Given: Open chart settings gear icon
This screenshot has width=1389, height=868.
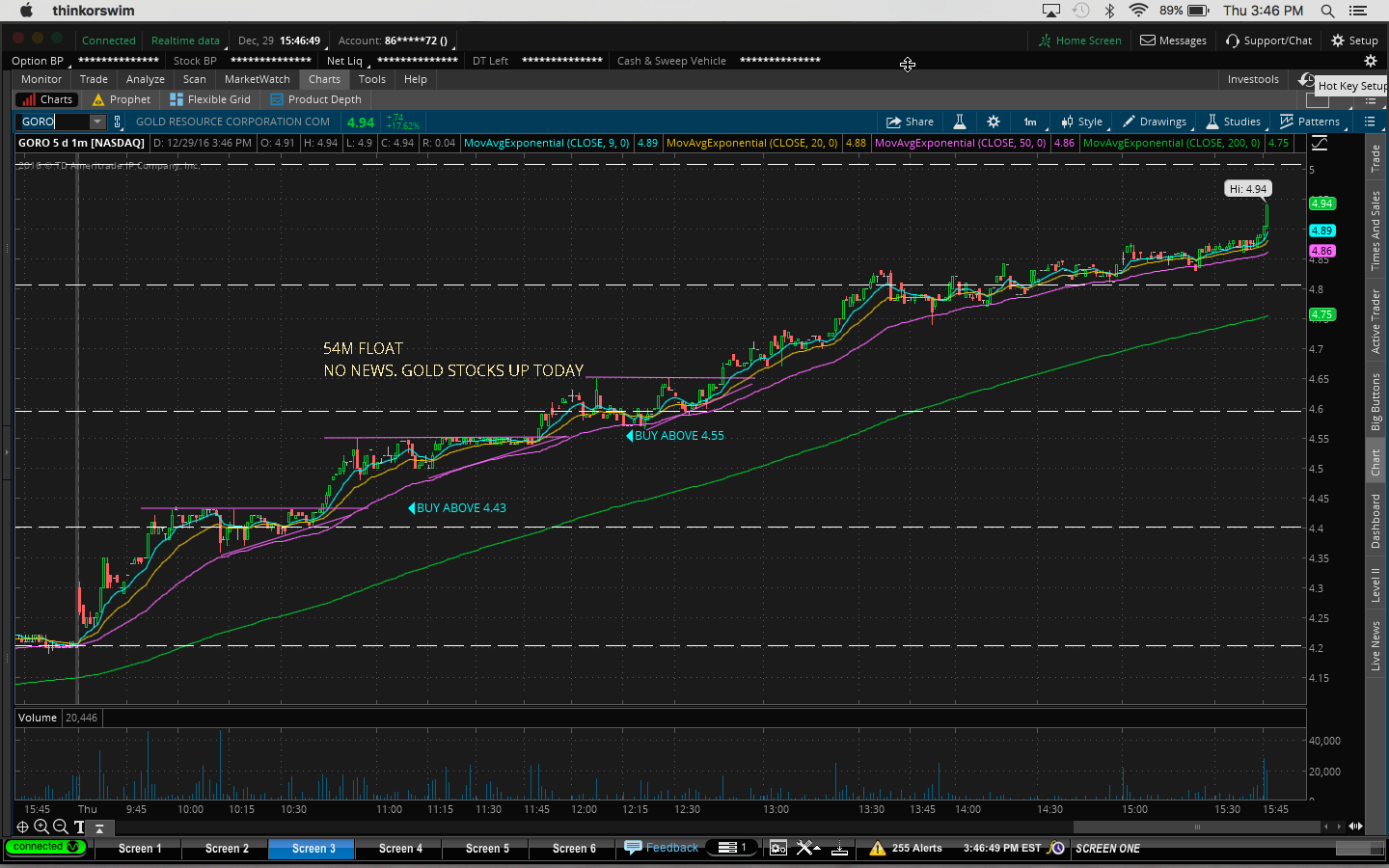Looking at the screenshot, I should click(993, 122).
